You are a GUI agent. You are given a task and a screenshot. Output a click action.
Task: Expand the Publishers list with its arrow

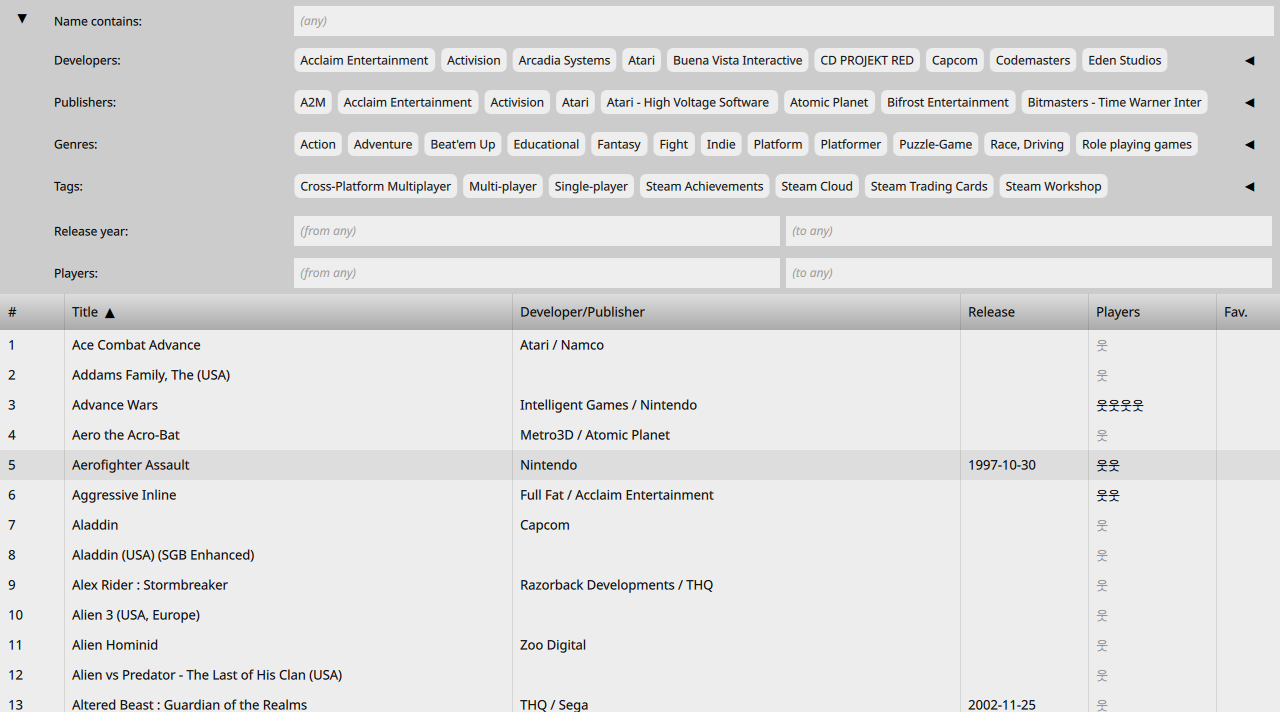click(1249, 103)
